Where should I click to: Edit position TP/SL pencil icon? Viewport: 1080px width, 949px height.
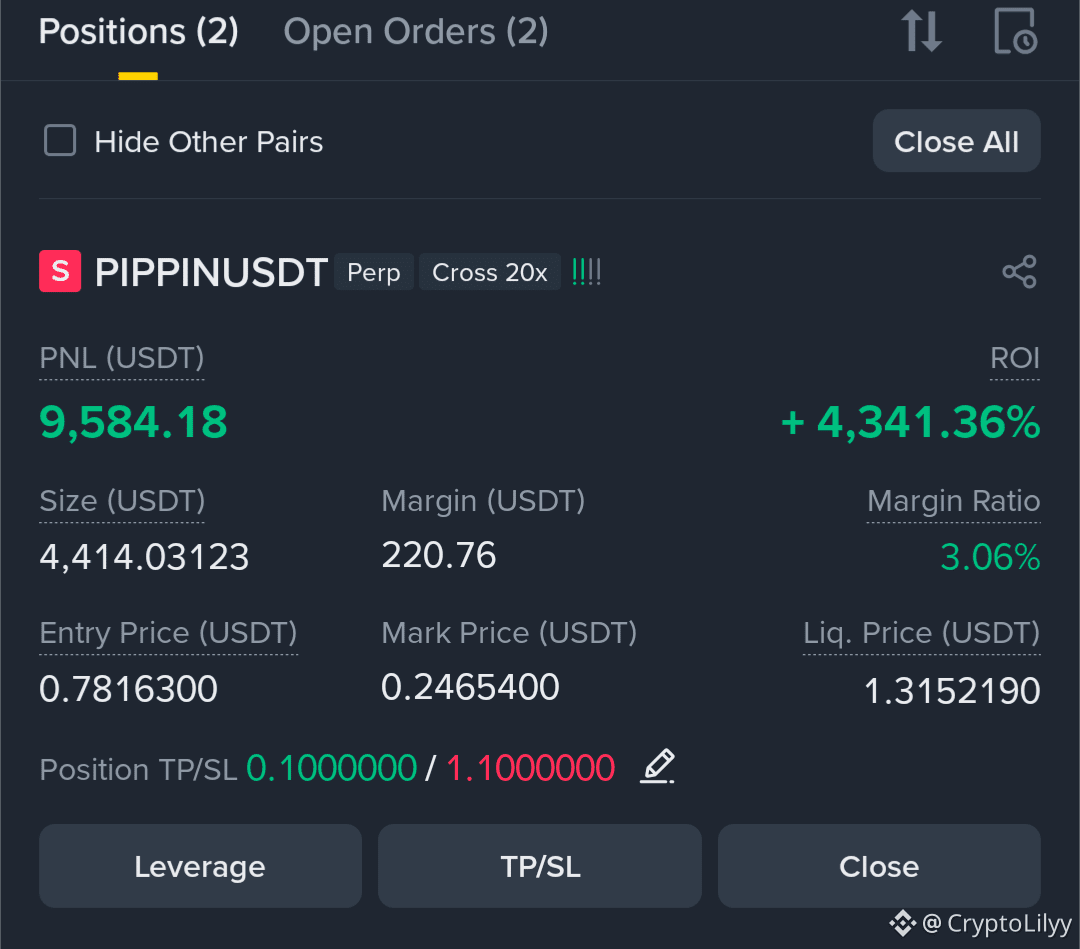(657, 766)
